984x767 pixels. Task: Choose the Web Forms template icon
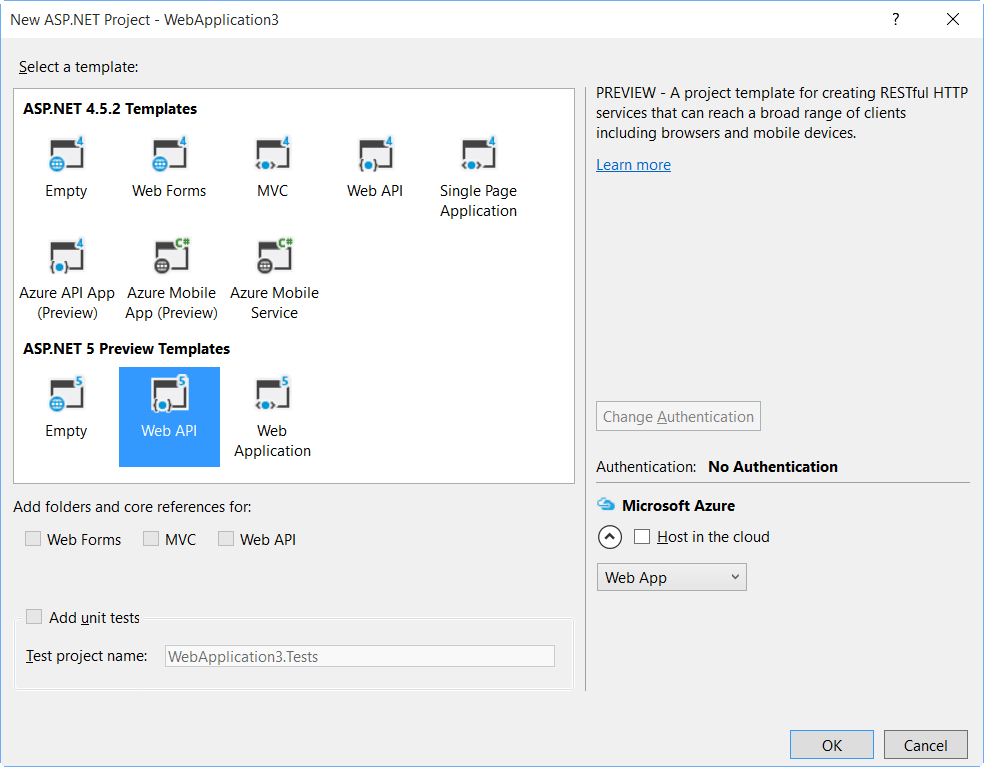(x=169, y=154)
